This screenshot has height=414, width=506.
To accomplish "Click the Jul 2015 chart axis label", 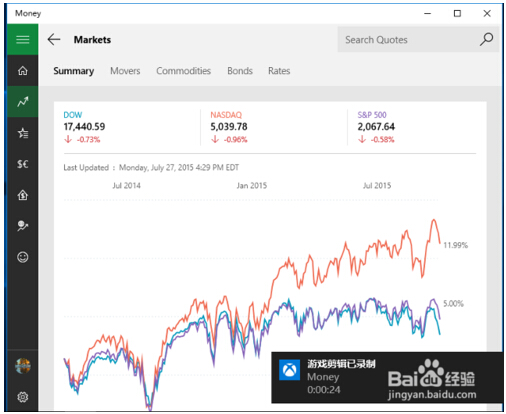I will click(x=377, y=185).
